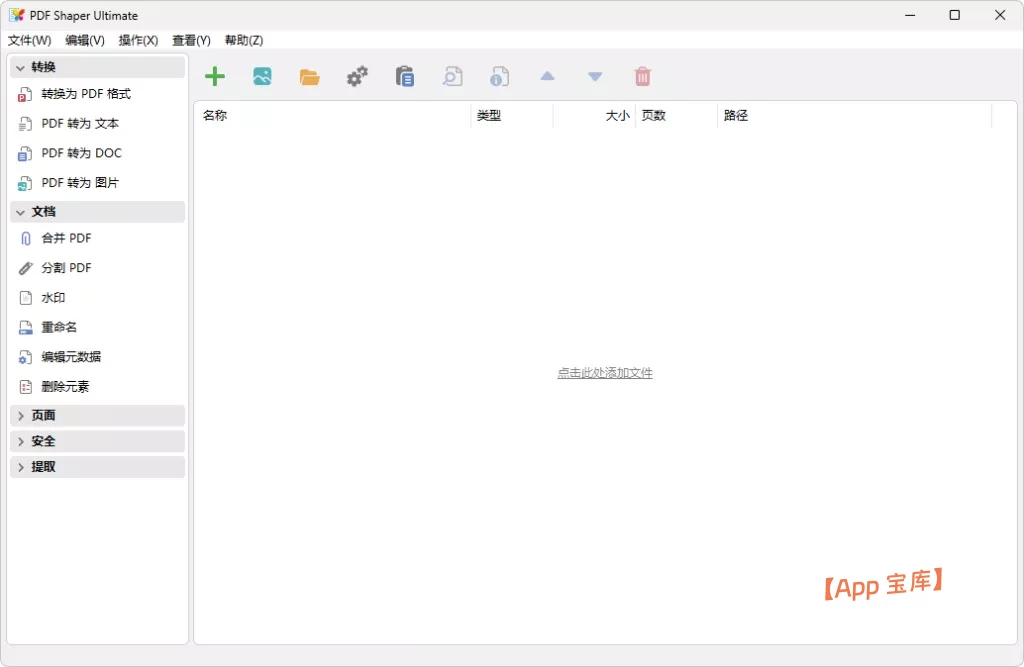Image resolution: width=1024 pixels, height=667 pixels.
Task: Open the 文件(W) menu
Action: tap(29, 41)
